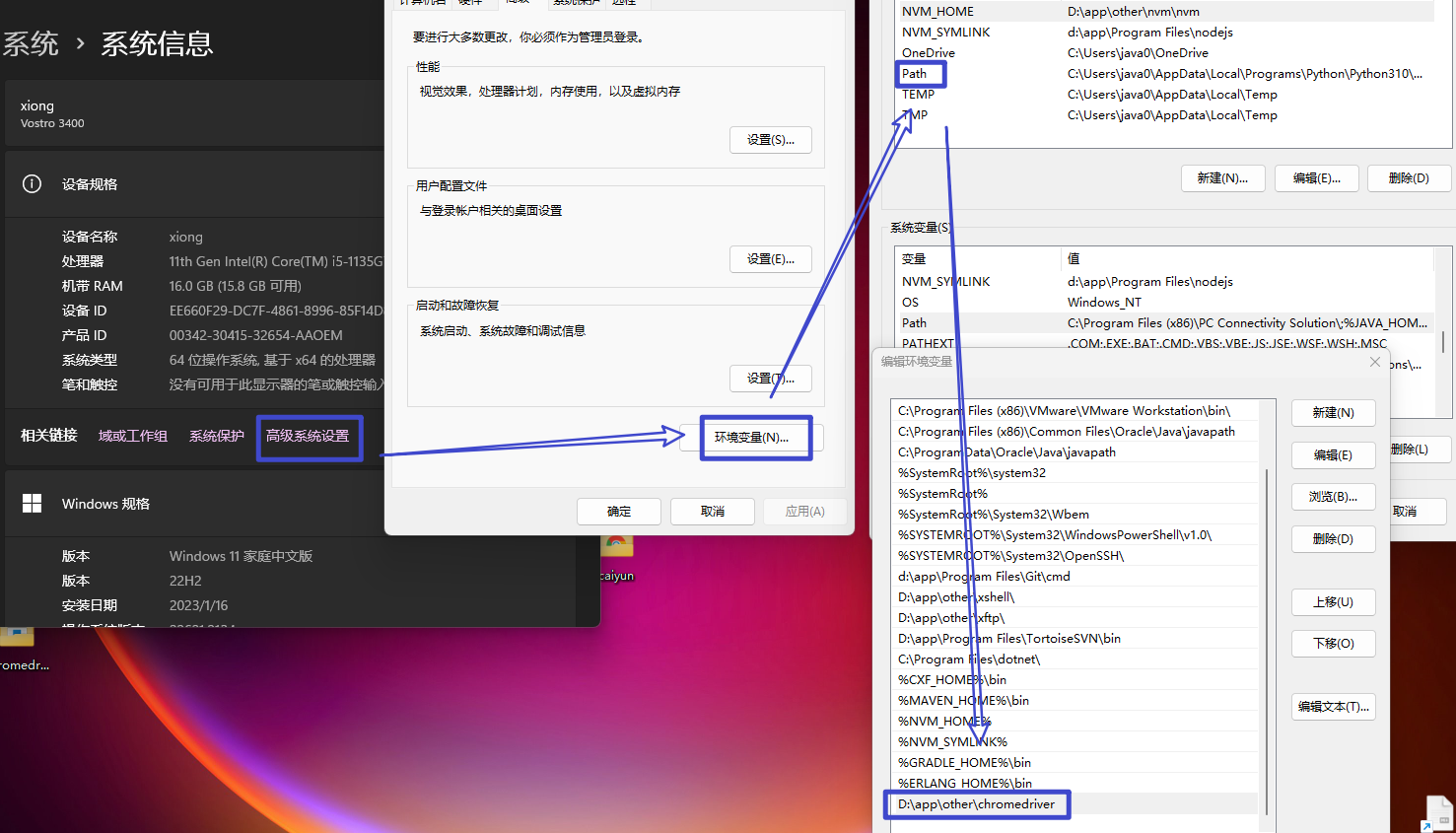The height and width of the screenshot is (833, 1456).
Task: Click the Windows logo icon beside Windows 规格
Action: point(32,504)
